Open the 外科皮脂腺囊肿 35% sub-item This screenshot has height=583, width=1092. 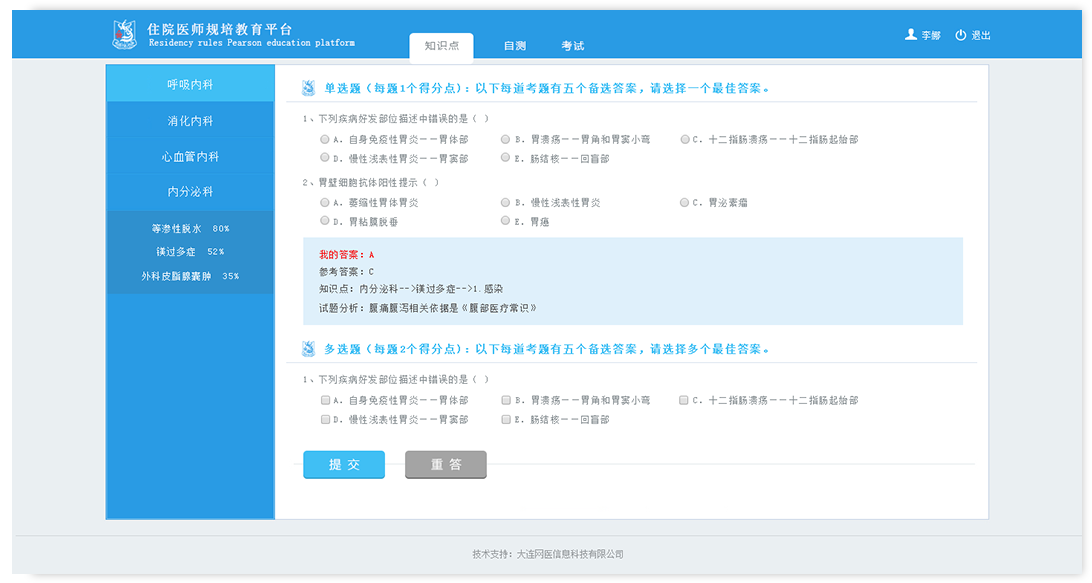click(190, 276)
